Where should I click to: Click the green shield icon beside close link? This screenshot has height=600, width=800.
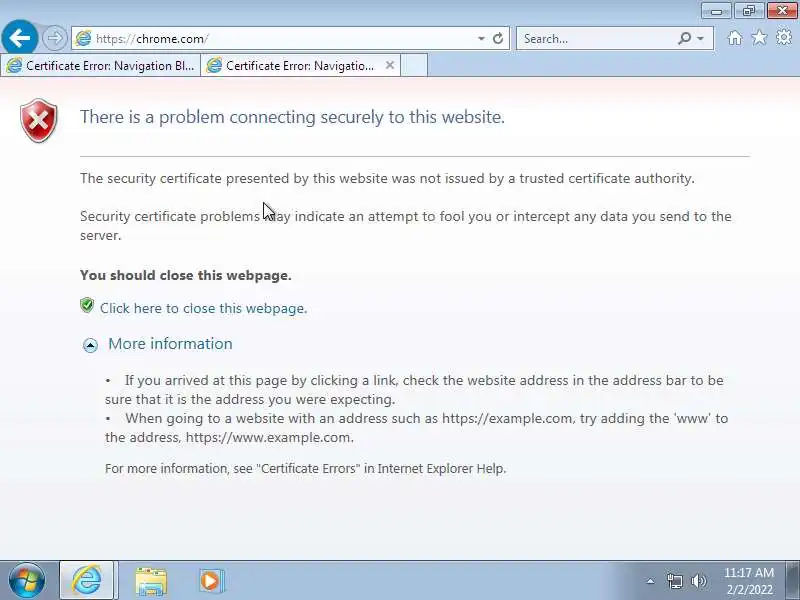click(87, 306)
